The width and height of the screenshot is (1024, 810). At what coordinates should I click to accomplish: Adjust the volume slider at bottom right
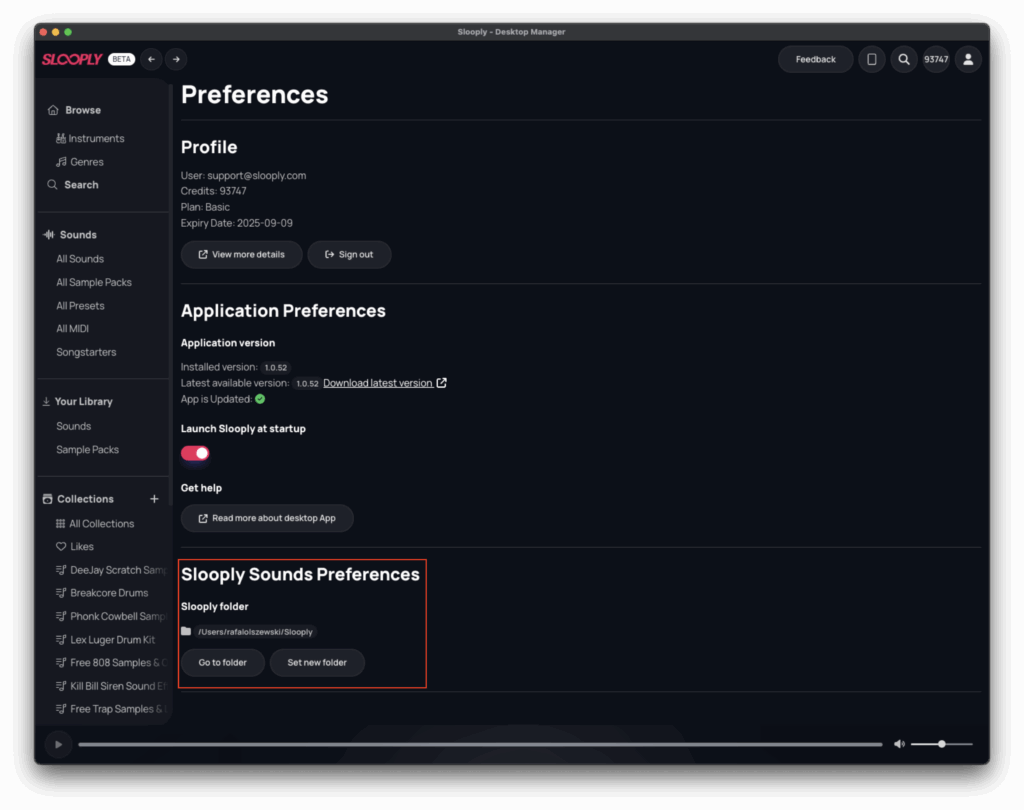(941, 744)
